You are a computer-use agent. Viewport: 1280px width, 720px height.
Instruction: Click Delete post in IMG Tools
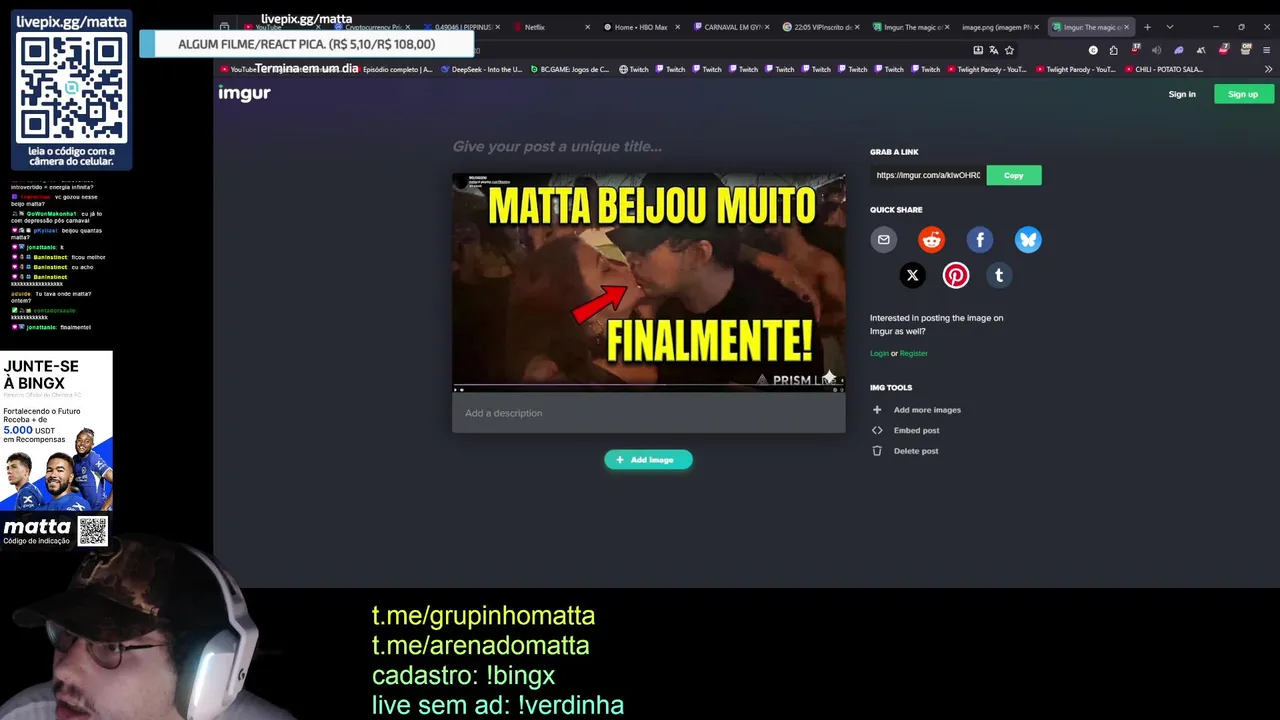pyautogui.click(x=905, y=451)
